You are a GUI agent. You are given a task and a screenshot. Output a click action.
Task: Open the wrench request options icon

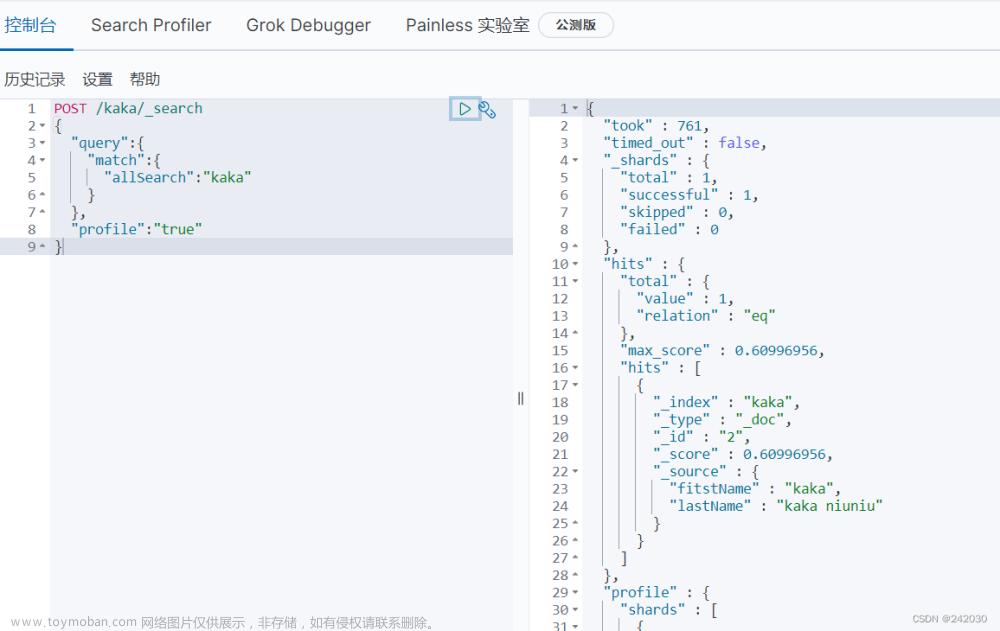tap(487, 110)
